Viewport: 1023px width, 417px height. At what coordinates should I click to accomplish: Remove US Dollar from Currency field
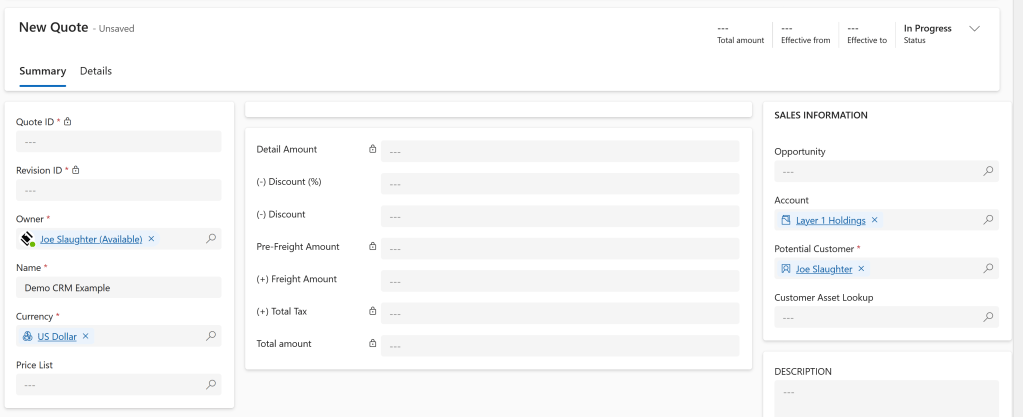pos(85,336)
